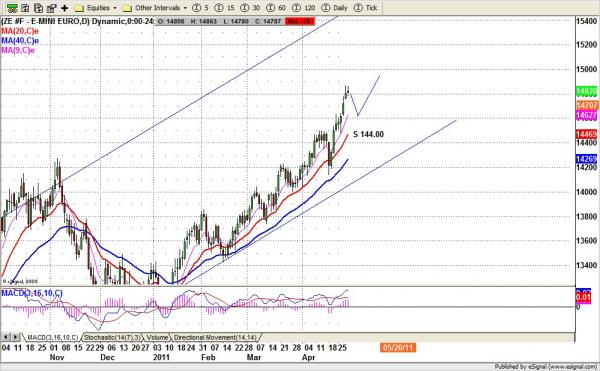
Task: Click the orange 05/20/11 date marker
Action: pyautogui.click(x=398, y=348)
